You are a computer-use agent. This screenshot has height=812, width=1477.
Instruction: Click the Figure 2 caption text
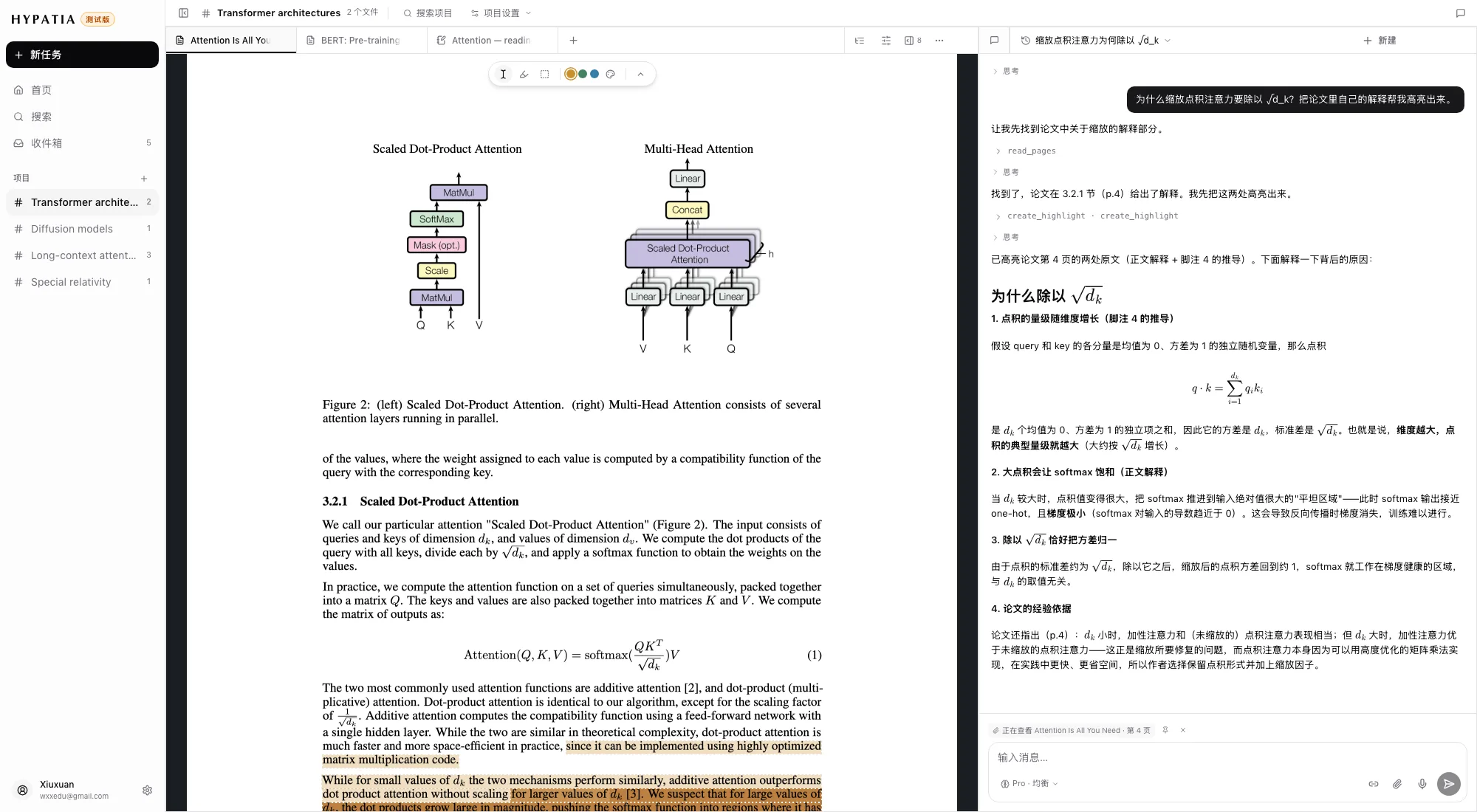click(572, 411)
